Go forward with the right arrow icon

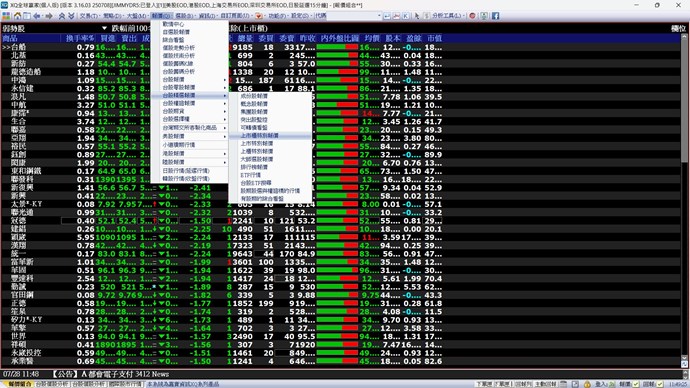(48, 16)
